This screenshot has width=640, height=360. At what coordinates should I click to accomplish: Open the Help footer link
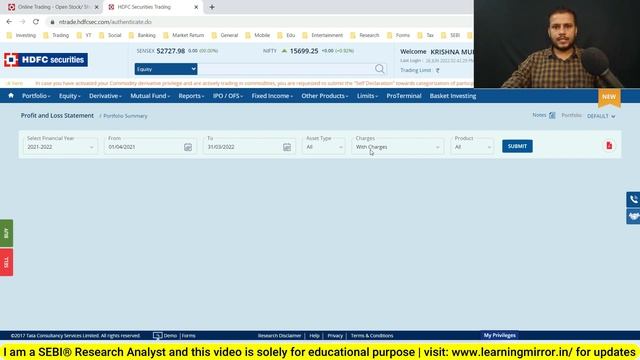pos(314,336)
